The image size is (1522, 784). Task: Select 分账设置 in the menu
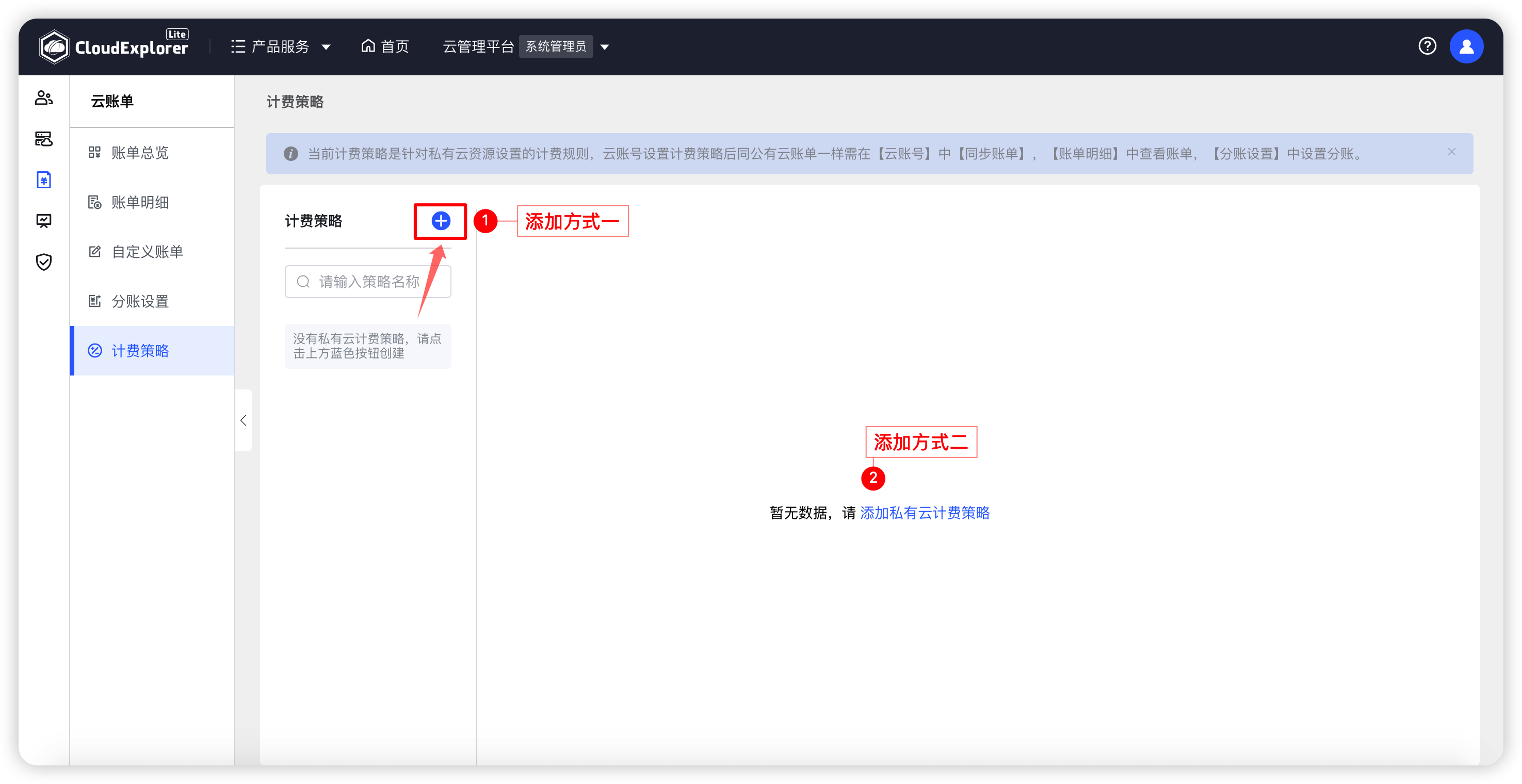pyautogui.click(x=152, y=301)
